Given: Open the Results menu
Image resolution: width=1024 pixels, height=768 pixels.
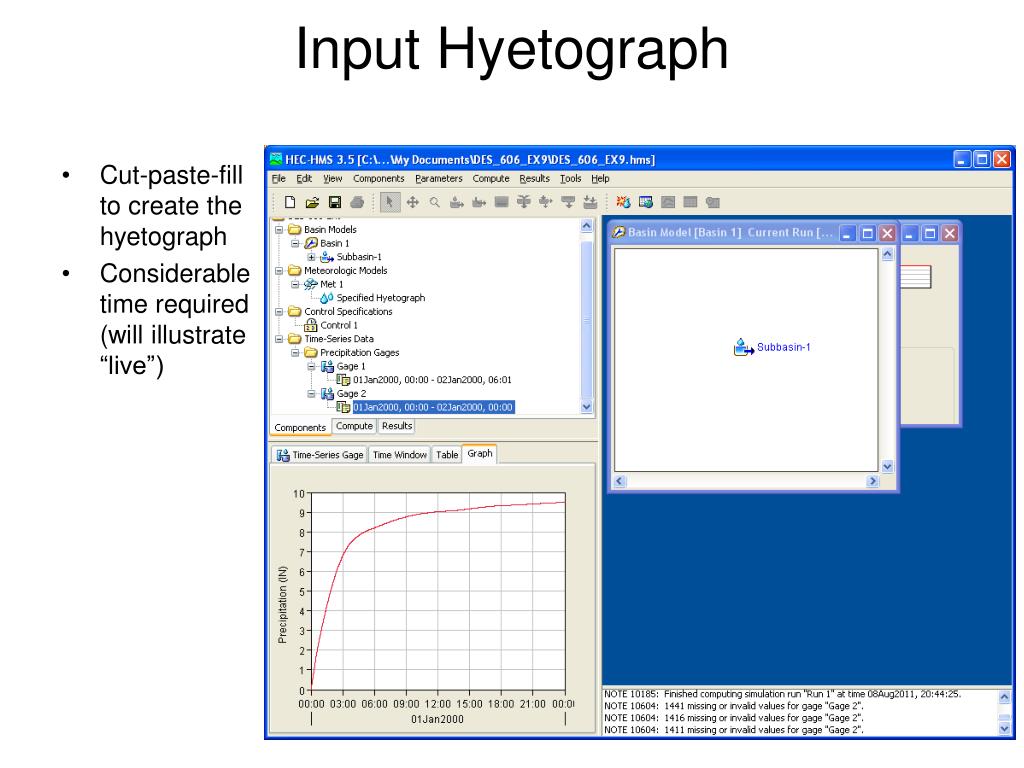Looking at the screenshot, I should pyautogui.click(x=535, y=178).
